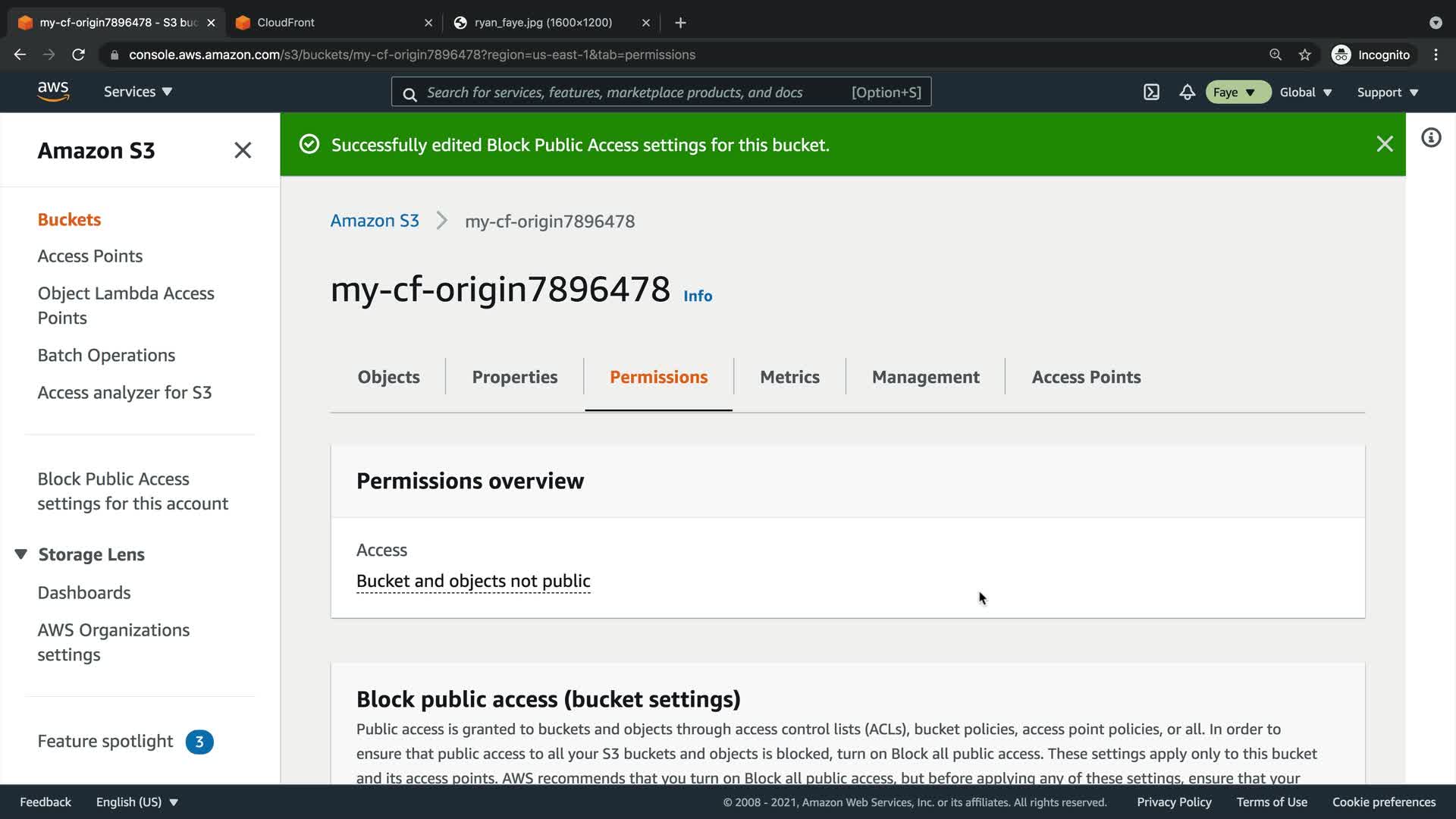Open the info panel circle icon

pos(1430,137)
